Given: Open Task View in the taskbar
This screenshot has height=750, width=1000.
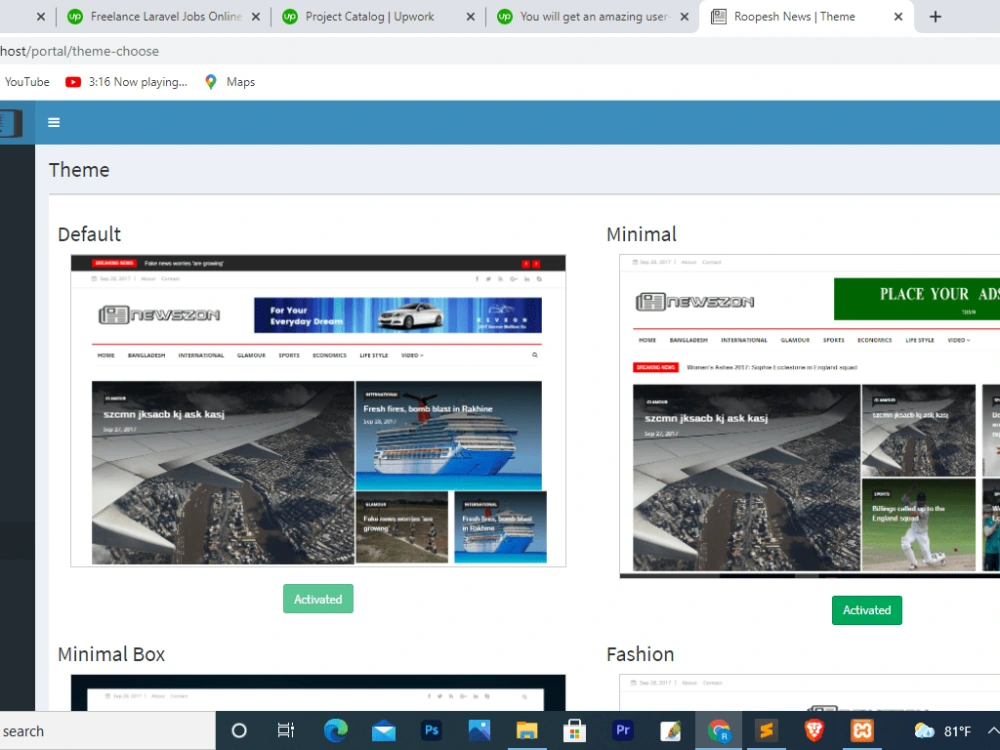Looking at the screenshot, I should pyautogui.click(x=286, y=731).
